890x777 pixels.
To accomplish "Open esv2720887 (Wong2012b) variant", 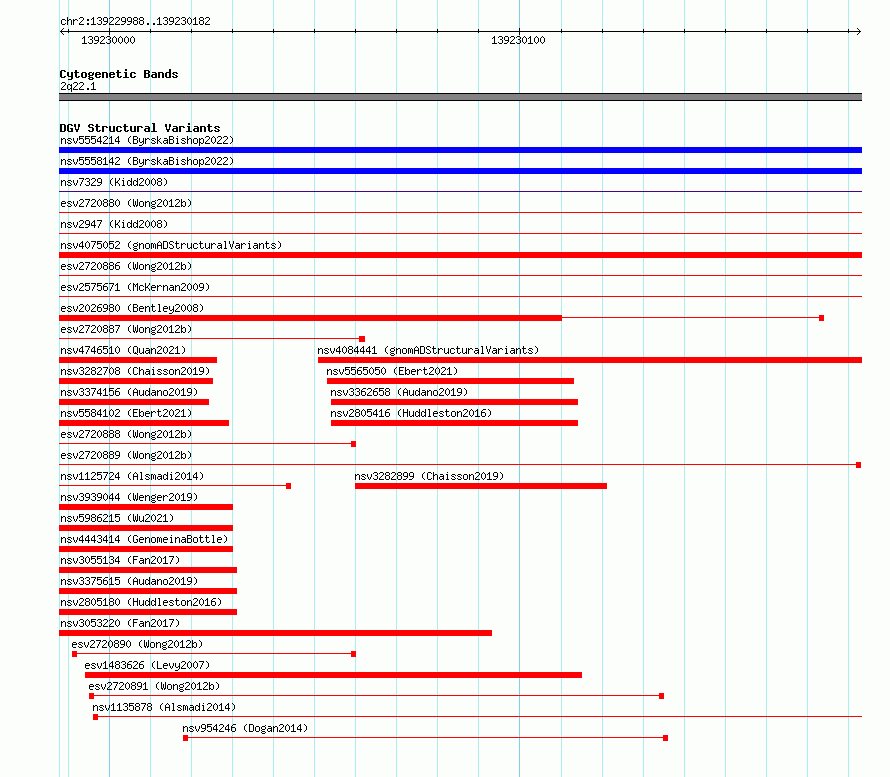I will (126, 329).
